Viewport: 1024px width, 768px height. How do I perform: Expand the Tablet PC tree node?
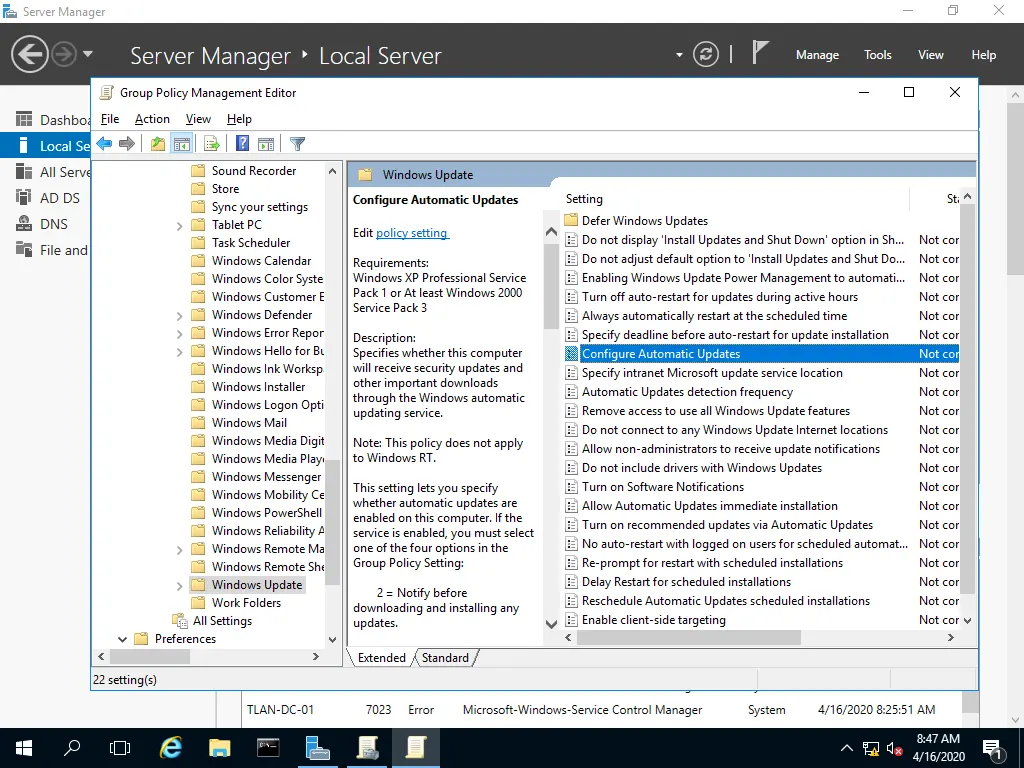(180, 226)
